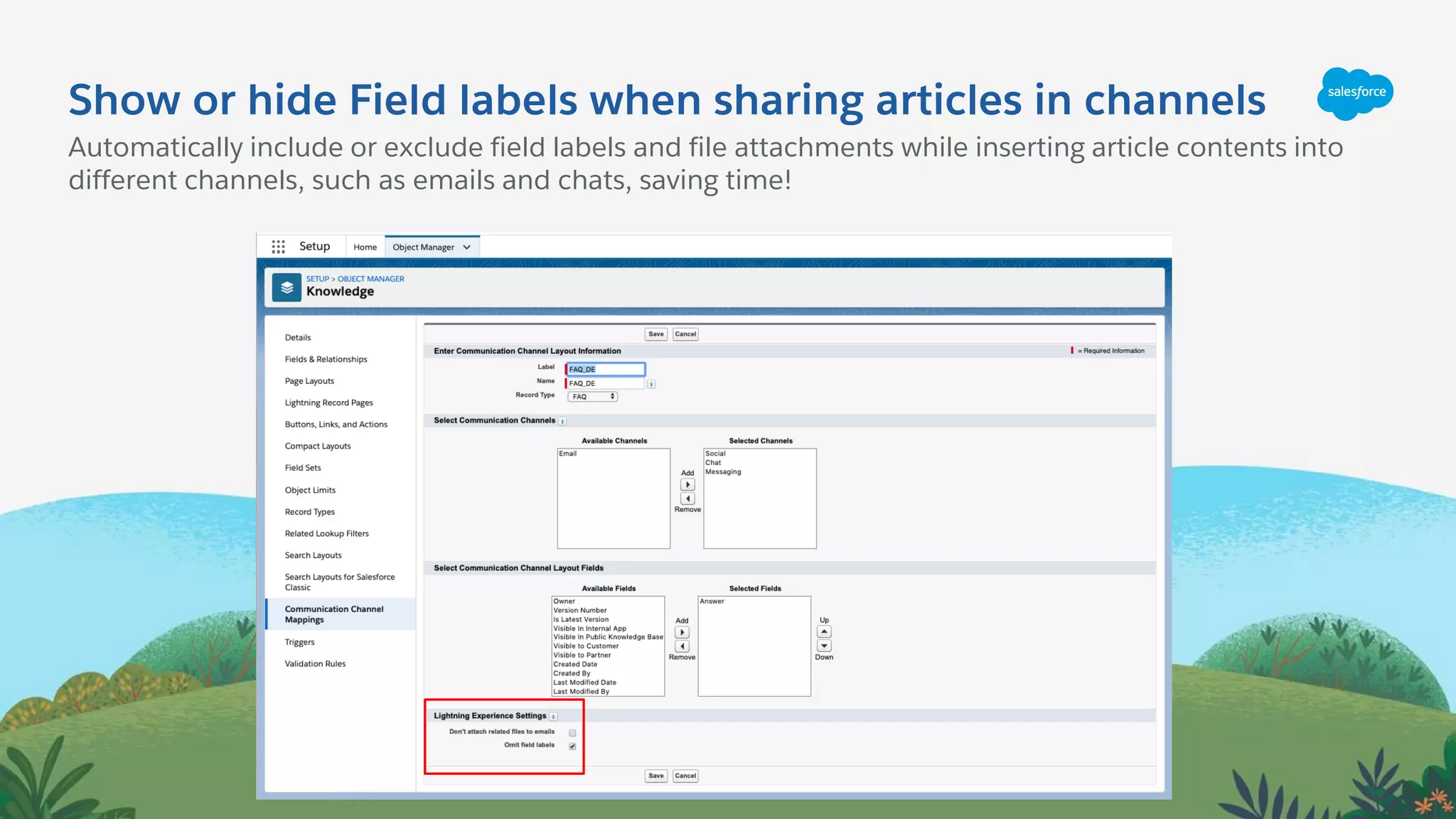Viewport: 1456px width, 819px height.
Task: Click the info icon beside Name field
Action: coord(651,384)
